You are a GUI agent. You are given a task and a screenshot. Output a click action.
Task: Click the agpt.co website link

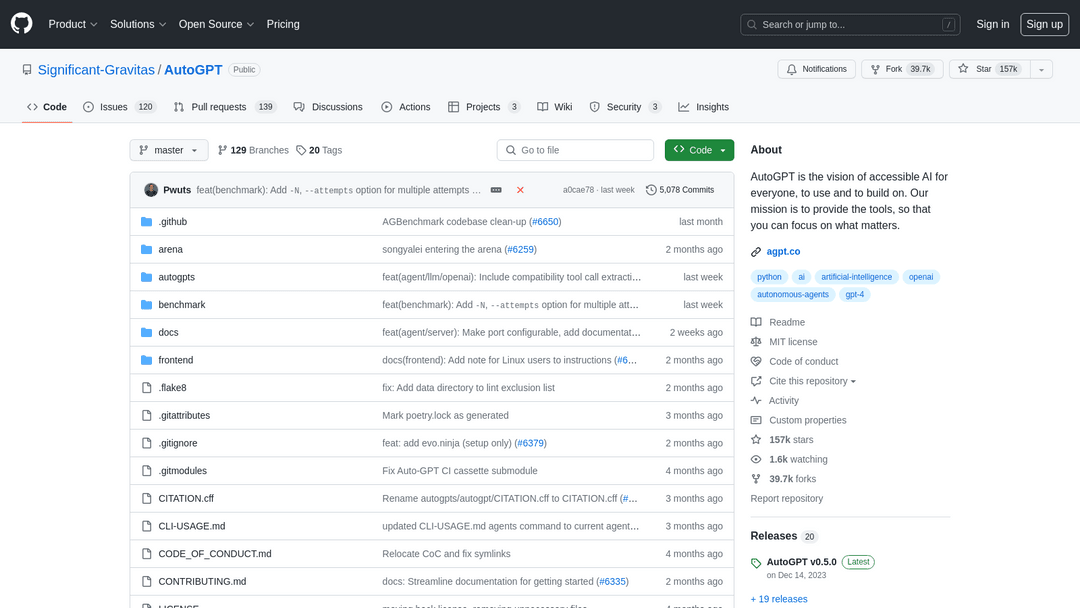(782, 251)
